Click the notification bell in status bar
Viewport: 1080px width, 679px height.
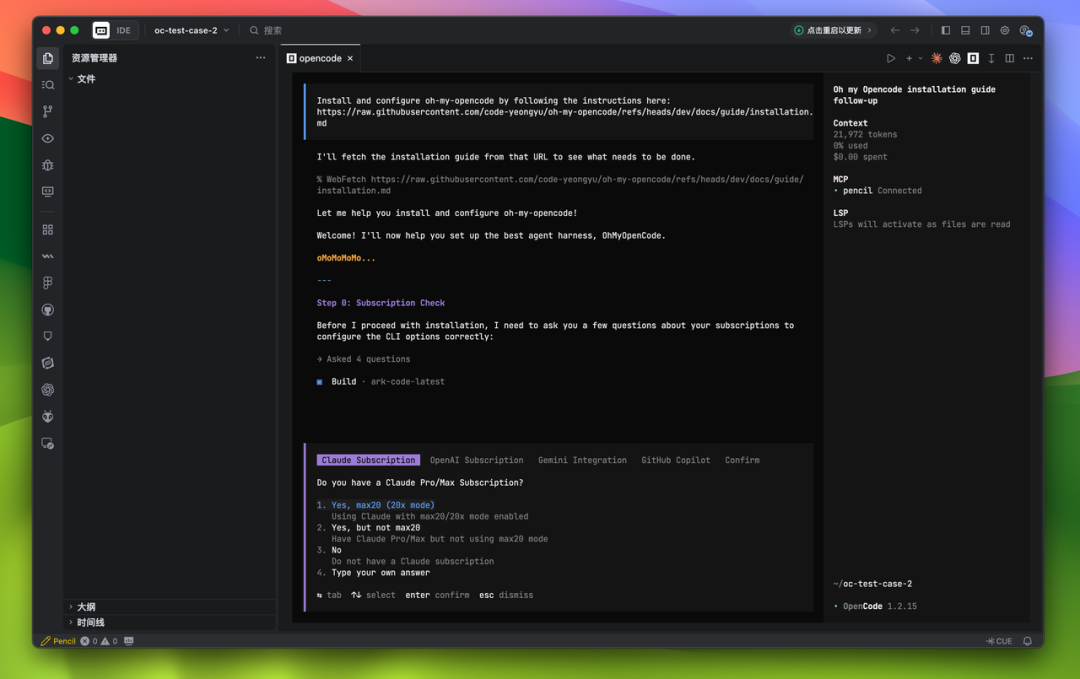pos(1027,641)
